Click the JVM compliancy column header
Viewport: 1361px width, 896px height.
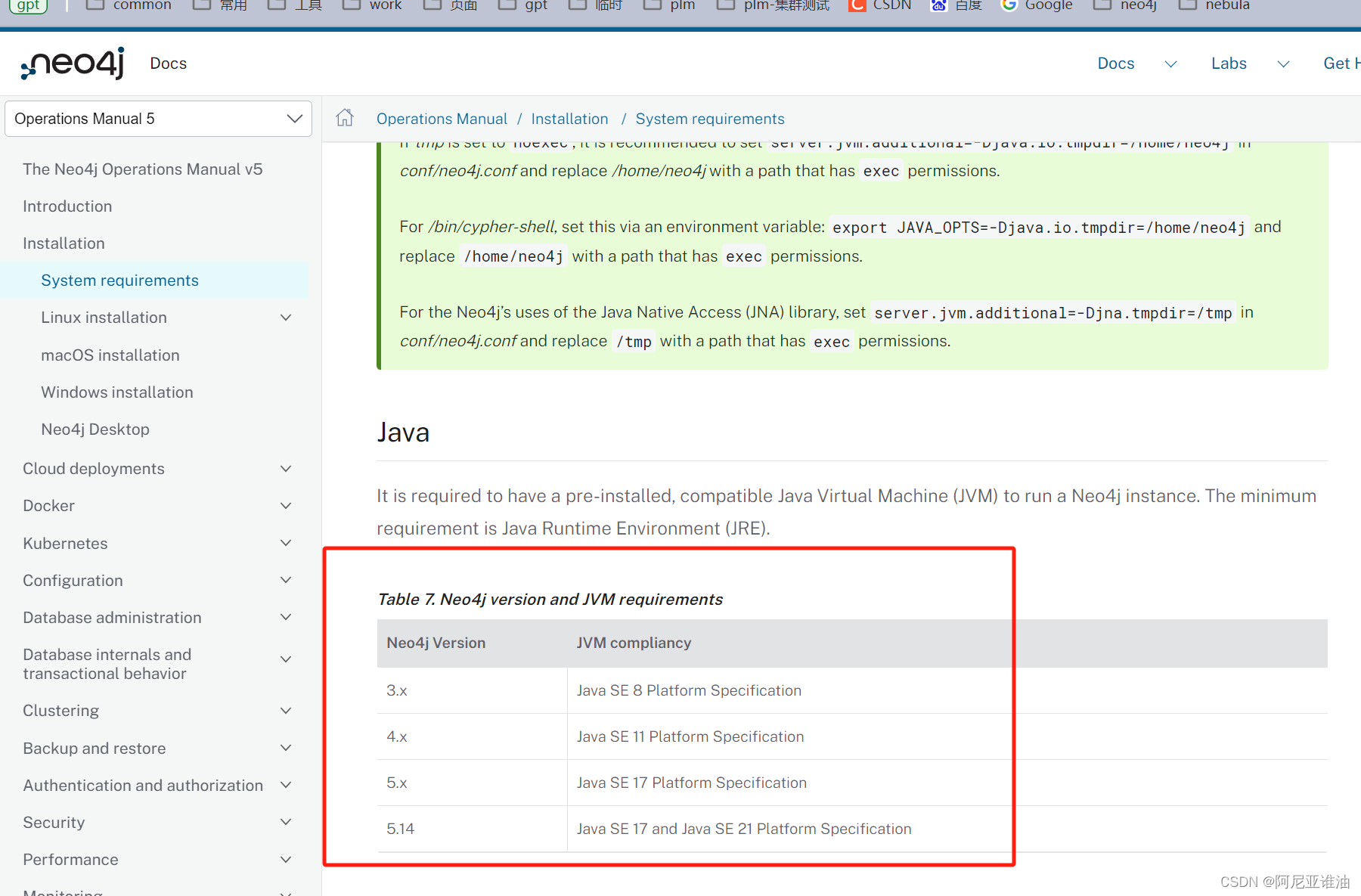point(634,643)
